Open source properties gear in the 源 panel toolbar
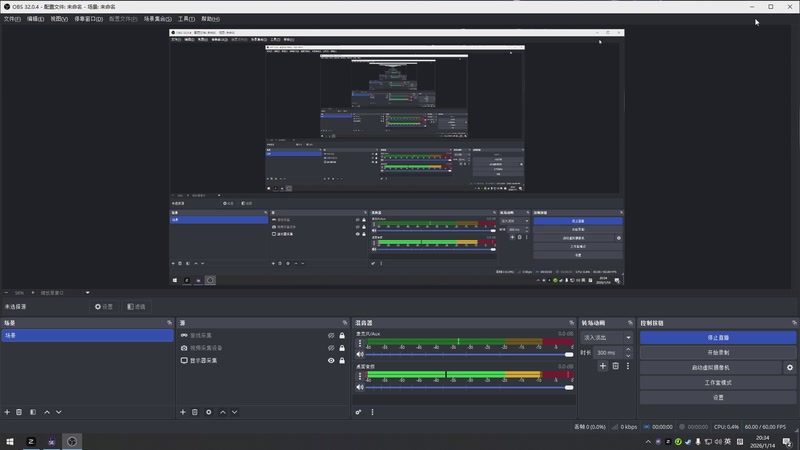The height and width of the screenshot is (450, 800). point(209,412)
